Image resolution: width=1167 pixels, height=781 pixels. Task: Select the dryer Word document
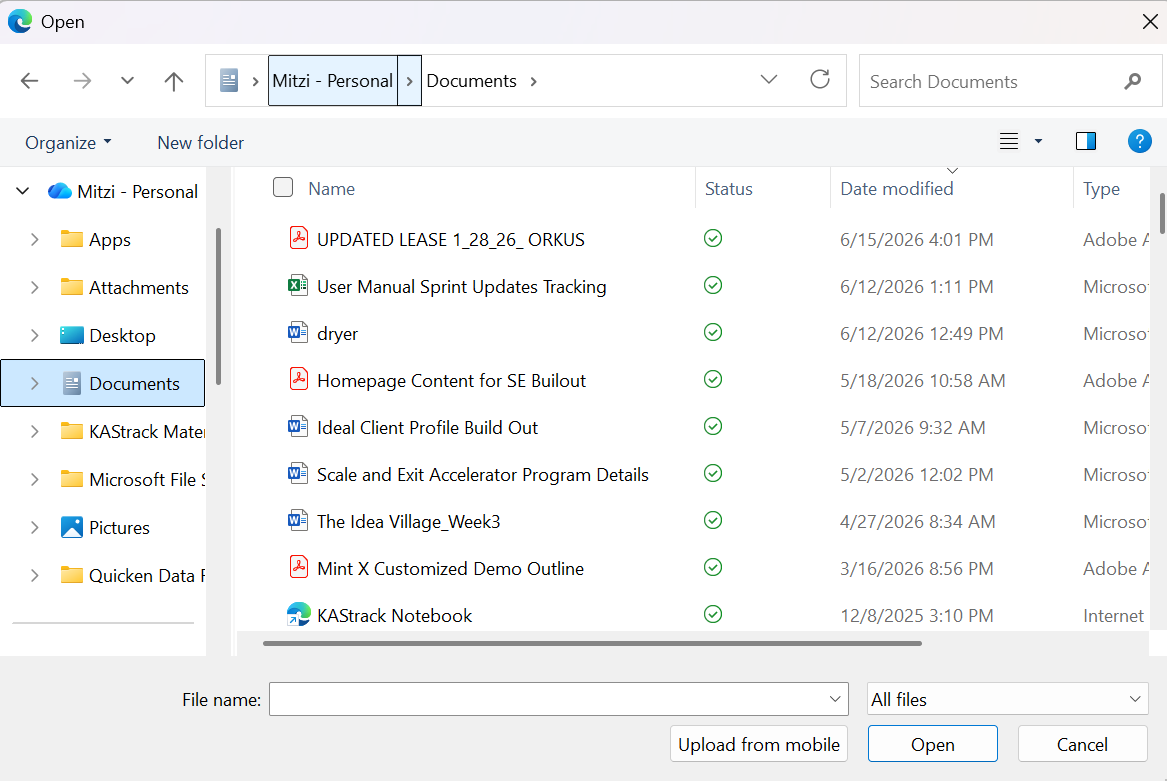coord(337,334)
